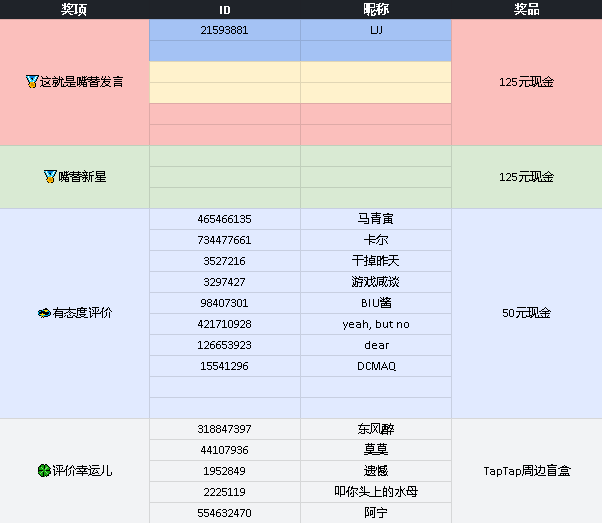Select ID cell 734477661
602x523 pixels.
click(225, 240)
